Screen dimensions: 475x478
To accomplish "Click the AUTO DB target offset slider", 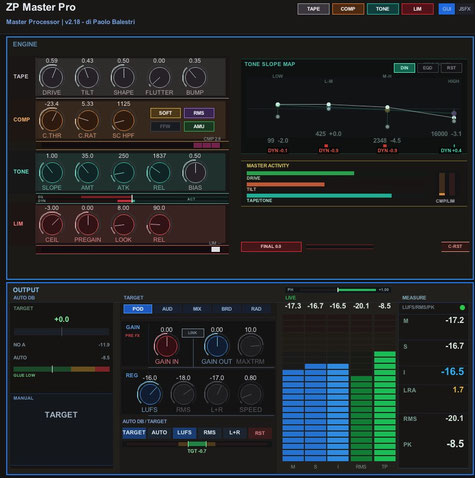I will coord(62,332).
